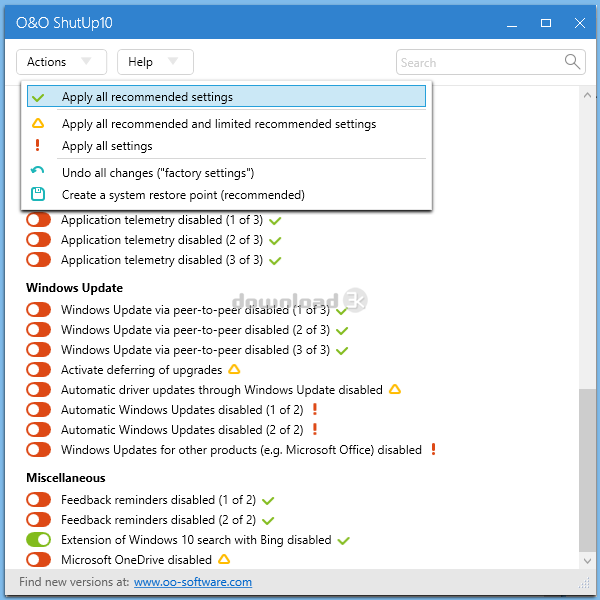This screenshot has height=600, width=600.
Task: Click the vertical scrollbar thumb
Action: coord(588,470)
